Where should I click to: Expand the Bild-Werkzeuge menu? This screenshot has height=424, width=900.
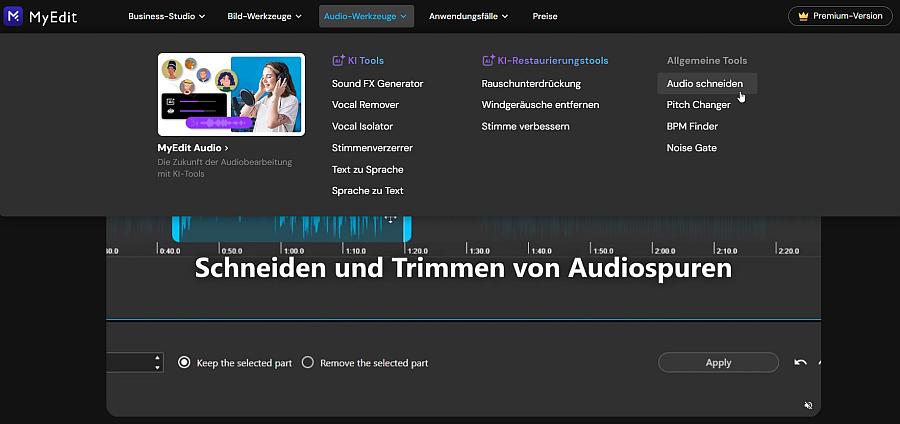pyautogui.click(x=264, y=16)
